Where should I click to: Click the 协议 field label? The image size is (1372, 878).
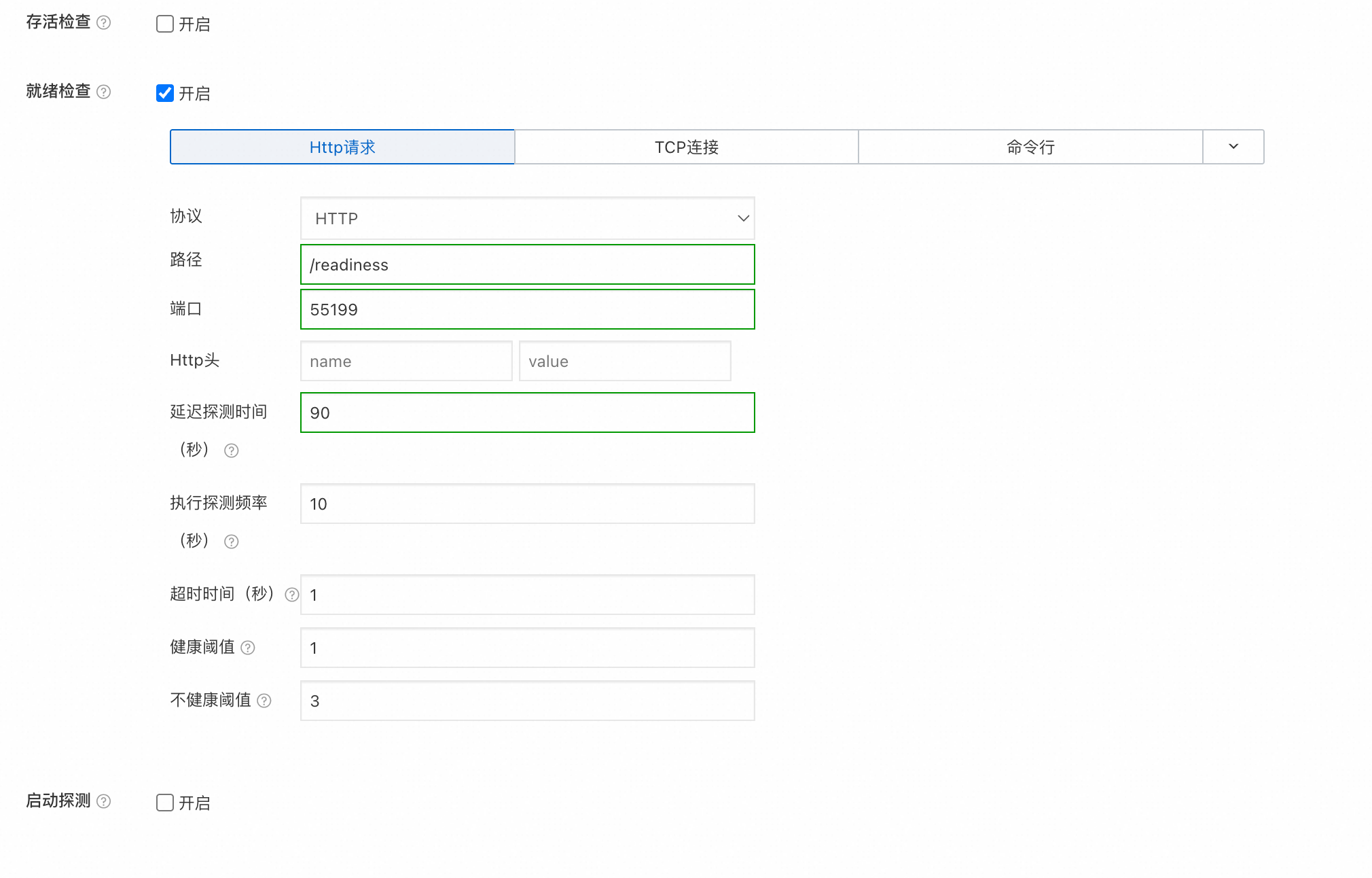(x=186, y=217)
